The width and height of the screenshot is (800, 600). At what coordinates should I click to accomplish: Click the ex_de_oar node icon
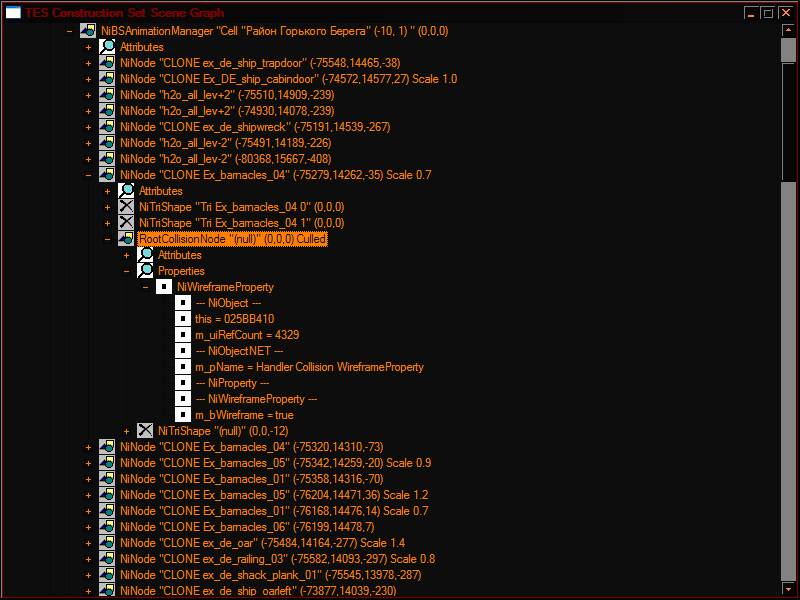click(x=107, y=543)
